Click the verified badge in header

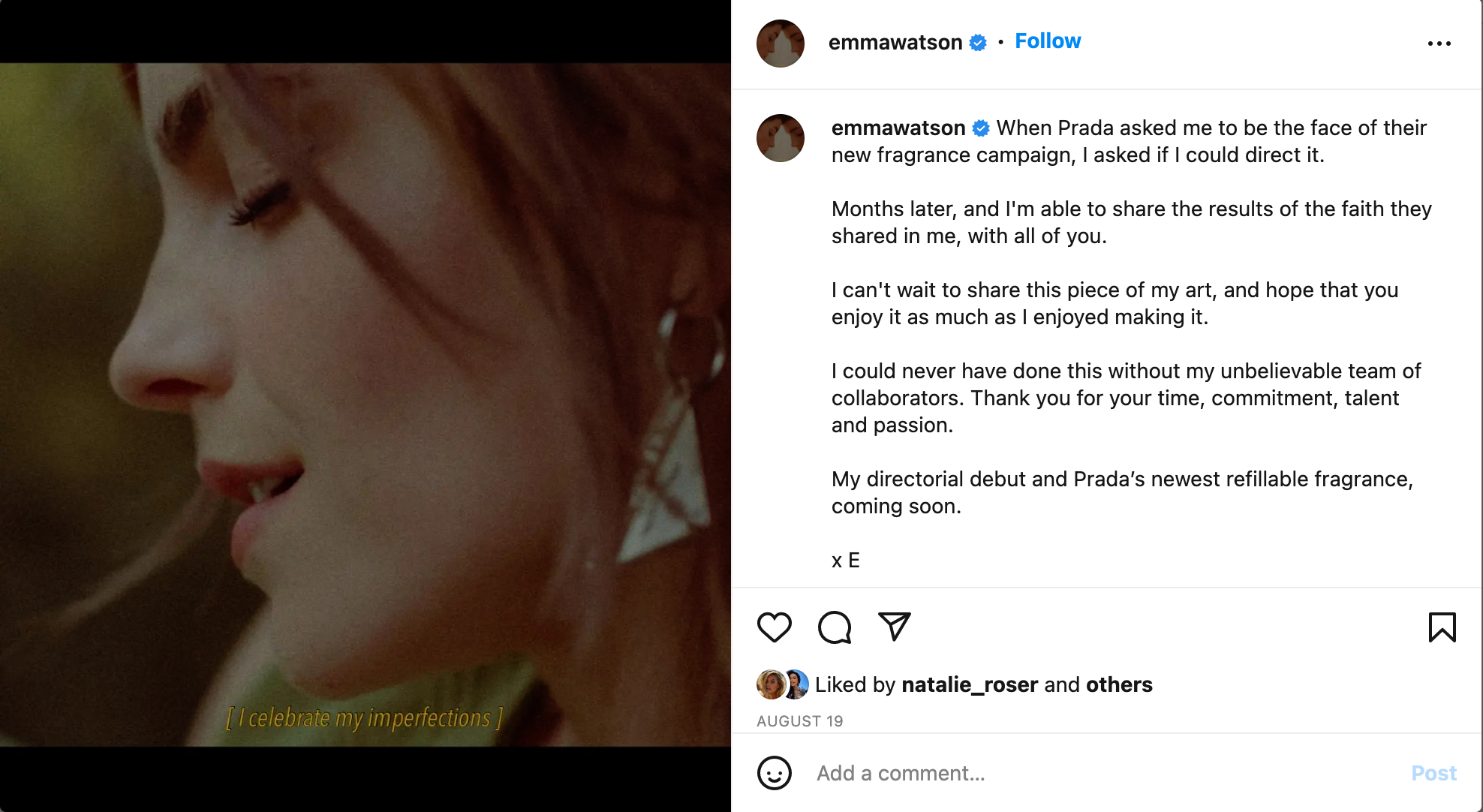978,43
